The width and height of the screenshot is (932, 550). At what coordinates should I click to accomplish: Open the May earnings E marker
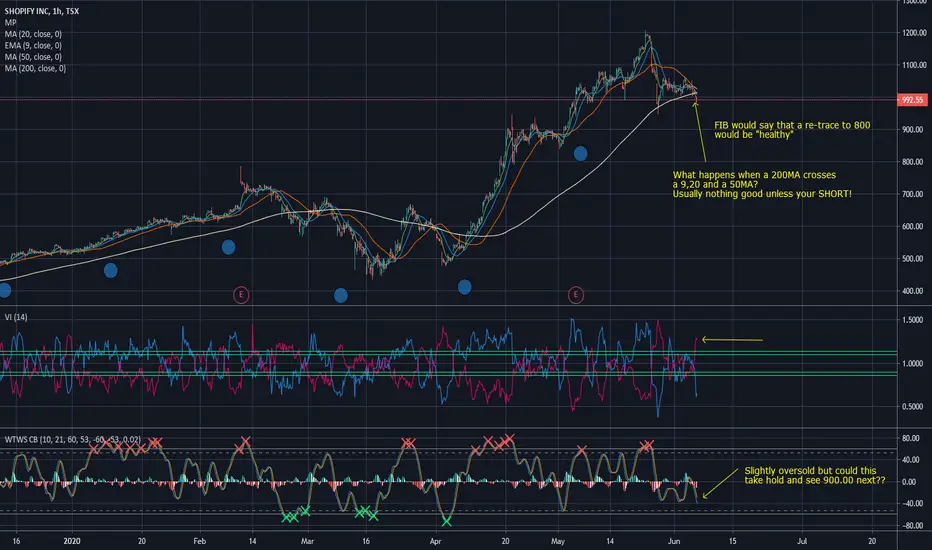[x=575, y=294]
